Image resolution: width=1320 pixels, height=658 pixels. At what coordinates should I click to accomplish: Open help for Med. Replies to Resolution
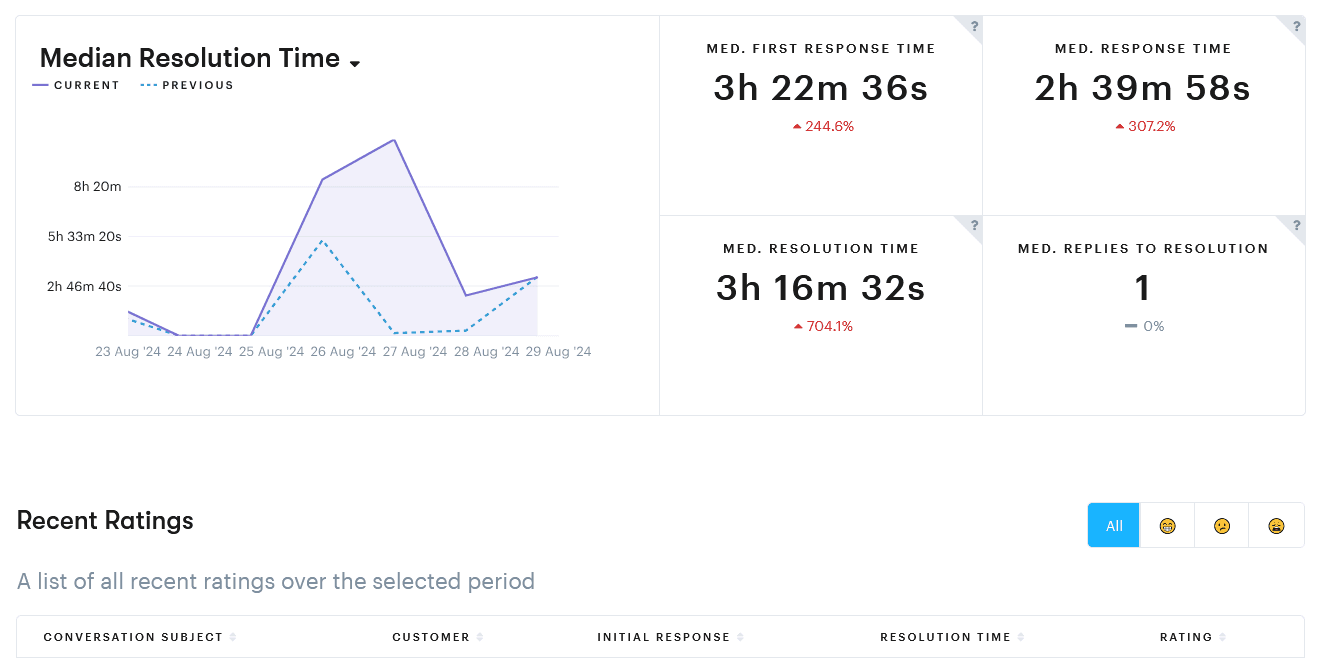click(x=1297, y=226)
